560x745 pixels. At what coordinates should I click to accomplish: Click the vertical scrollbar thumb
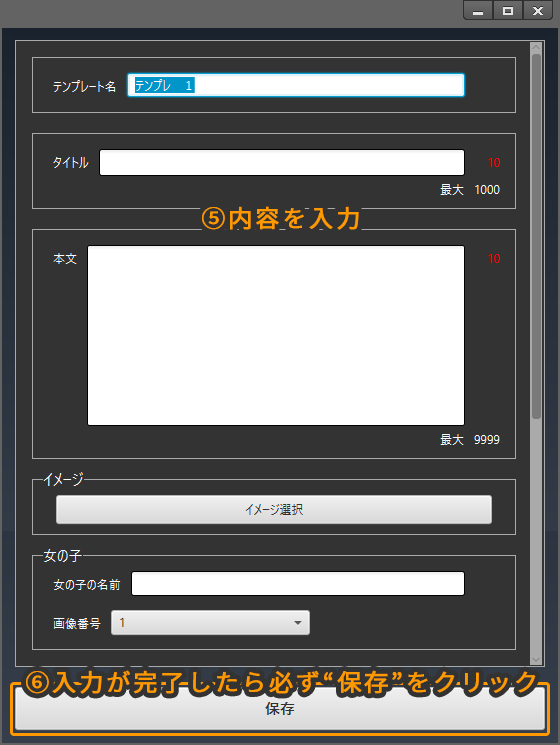(x=536, y=236)
